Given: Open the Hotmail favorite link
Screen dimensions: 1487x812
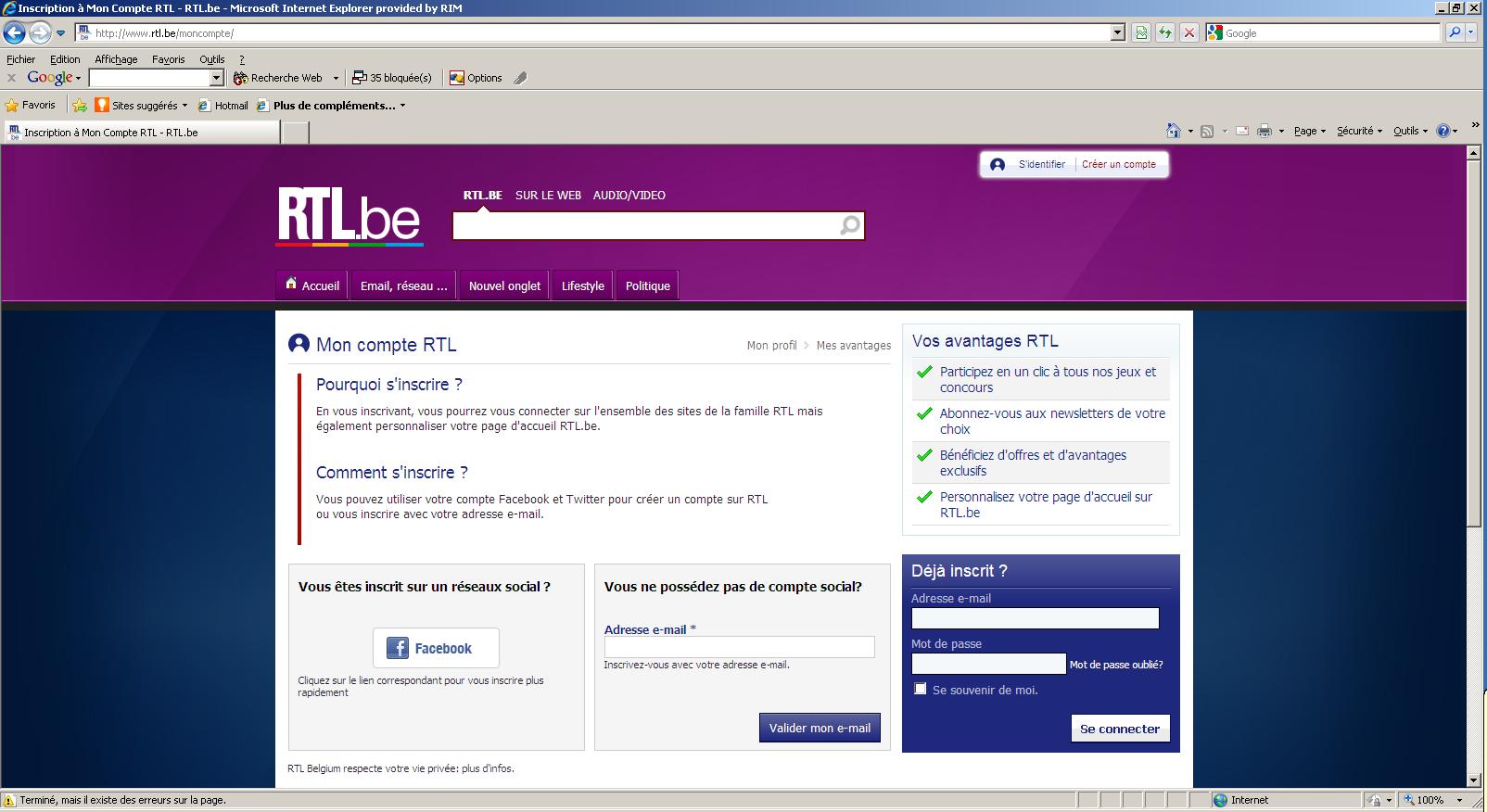Looking at the screenshot, I should click(x=223, y=106).
